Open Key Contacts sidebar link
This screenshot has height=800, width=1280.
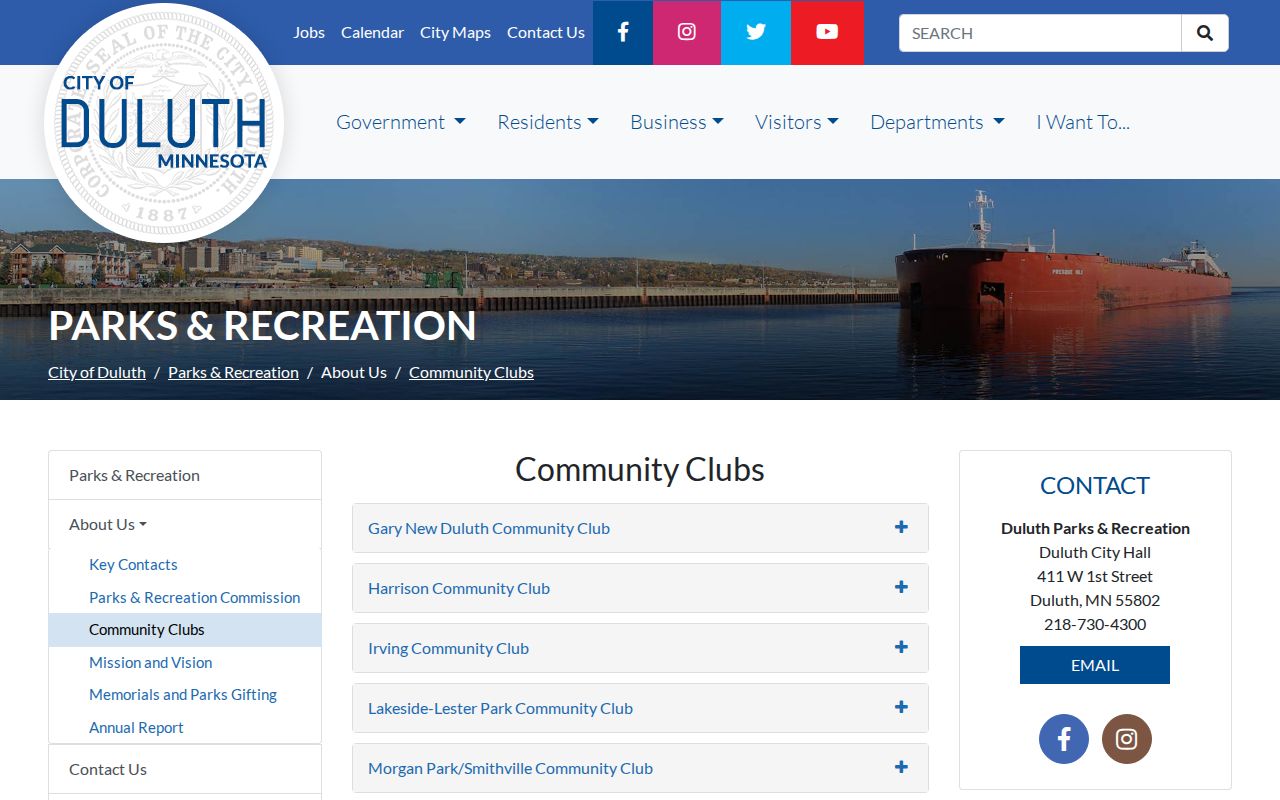coord(133,564)
